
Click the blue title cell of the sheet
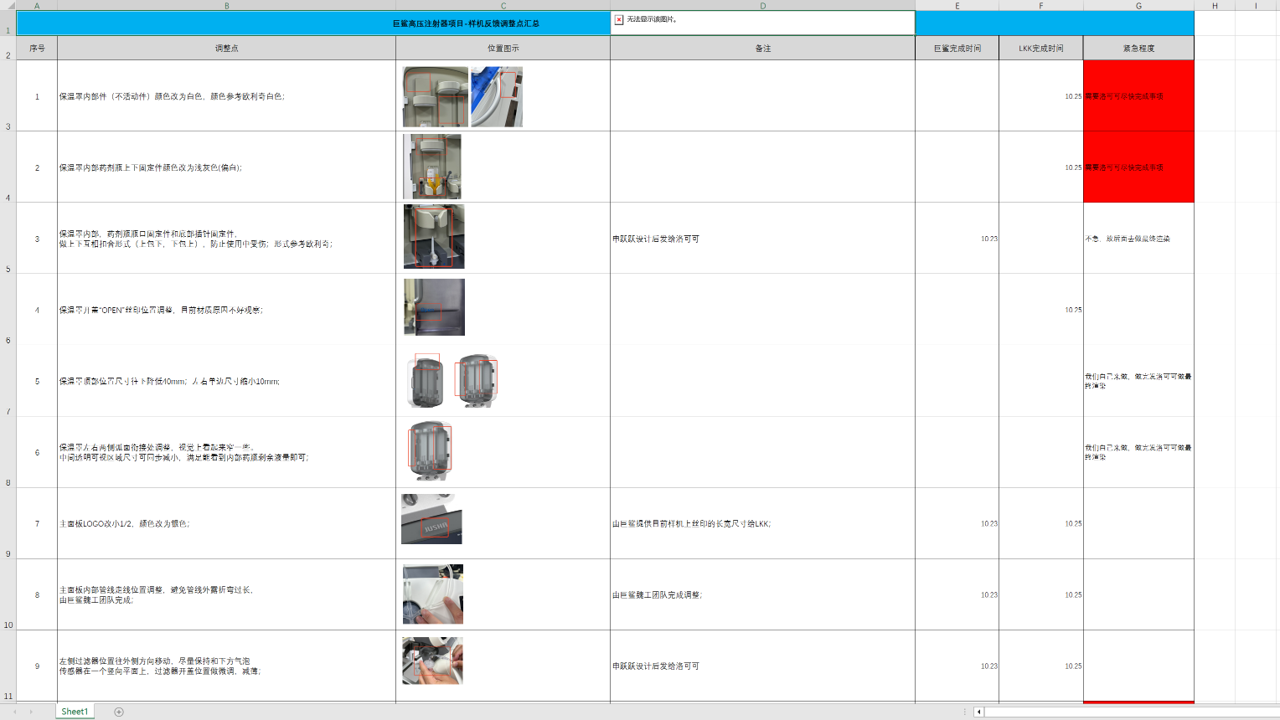click(x=466, y=23)
